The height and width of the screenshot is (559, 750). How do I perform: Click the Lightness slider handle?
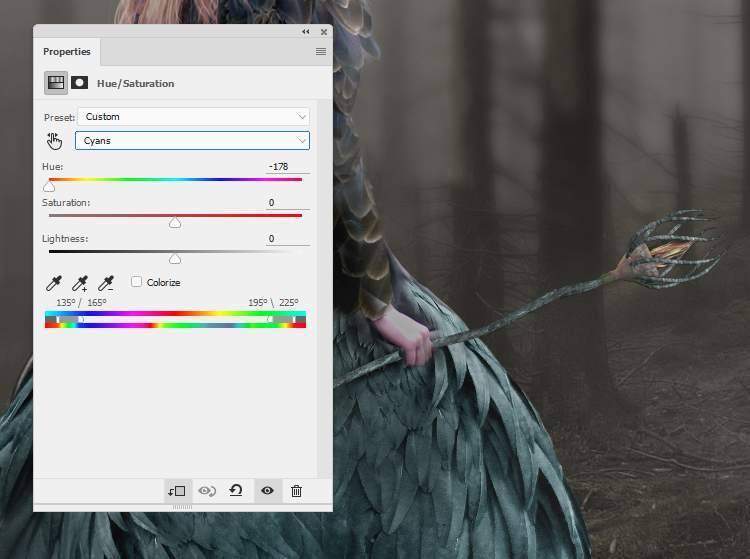pyautogui.click(x=175, y=259)
